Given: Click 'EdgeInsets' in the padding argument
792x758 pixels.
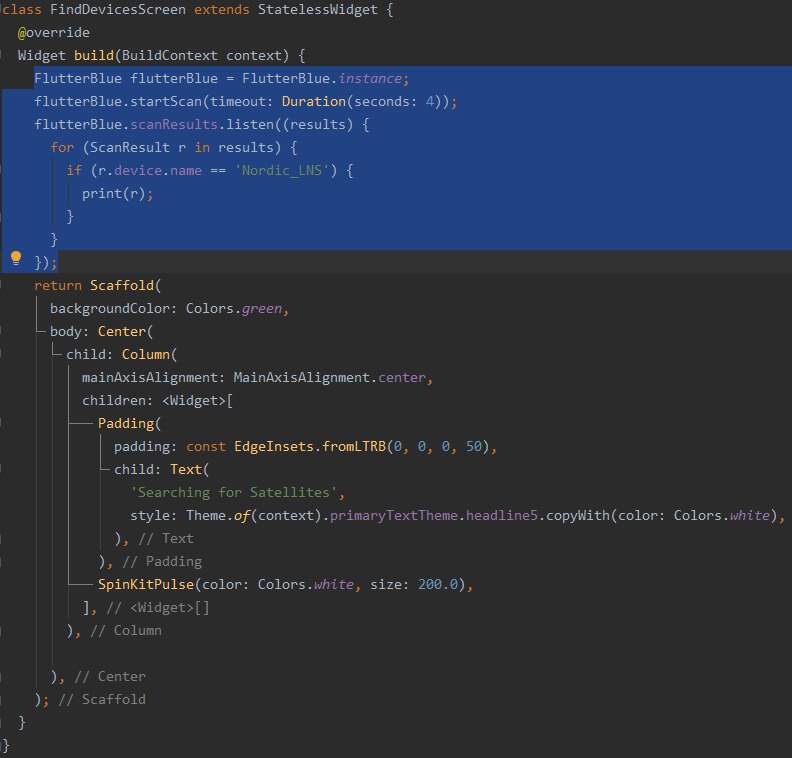Looking at the screenshot, I should pos(274,447).
